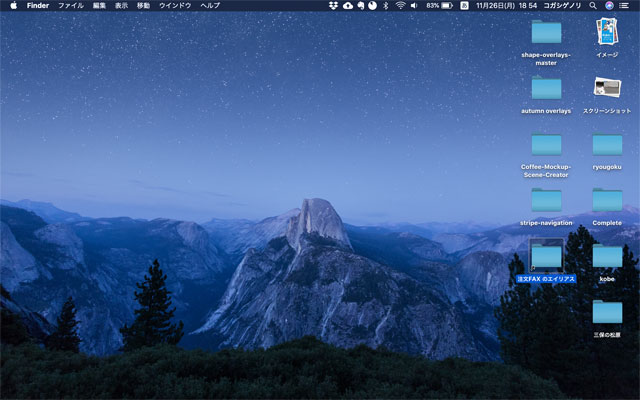Click the round white menu bar icon
Viewport: 640px width, 400px height.
point(373,6)
